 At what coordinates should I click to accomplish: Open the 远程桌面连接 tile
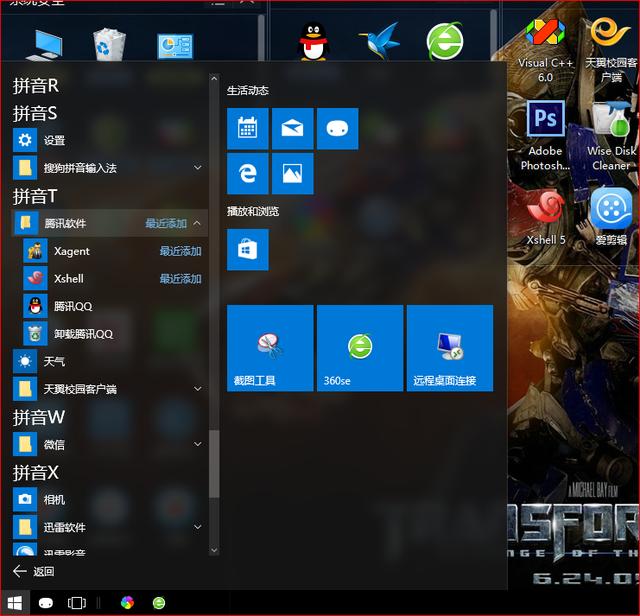[x=449, y=348]
